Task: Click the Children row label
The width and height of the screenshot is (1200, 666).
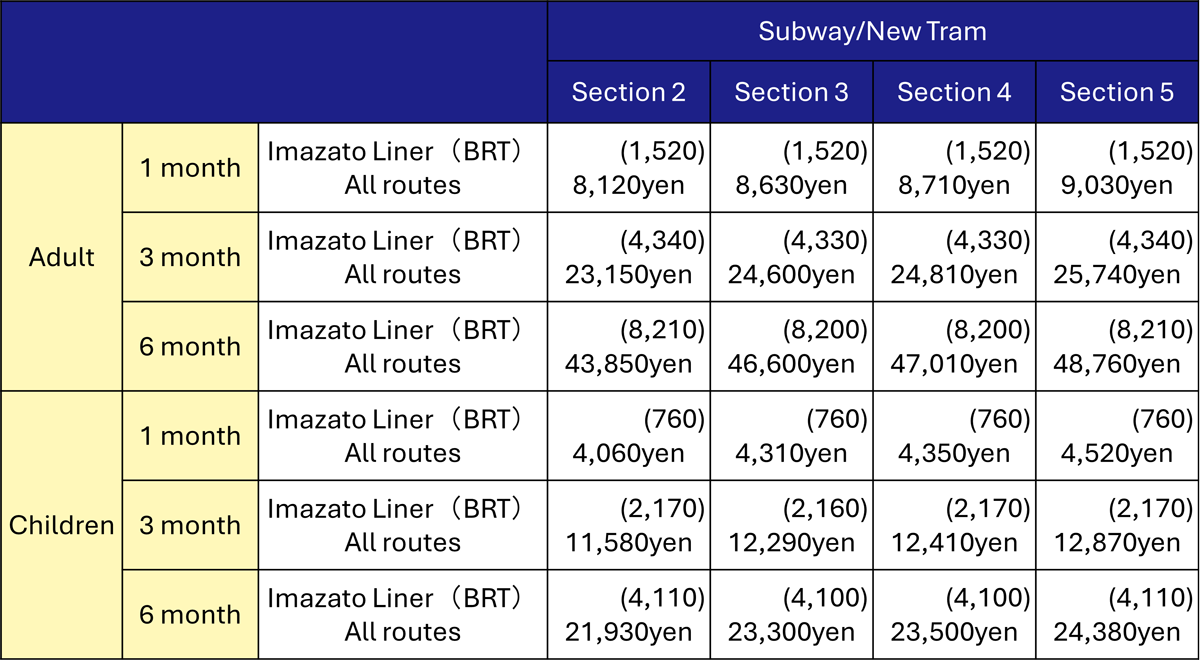Action: [x=62, y=525]
